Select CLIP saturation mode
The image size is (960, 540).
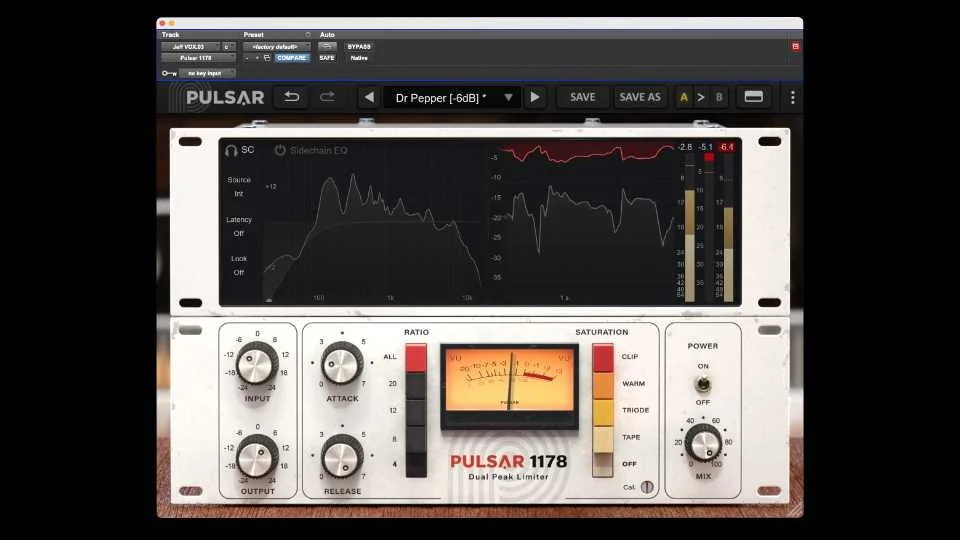(x=602, y=358)
